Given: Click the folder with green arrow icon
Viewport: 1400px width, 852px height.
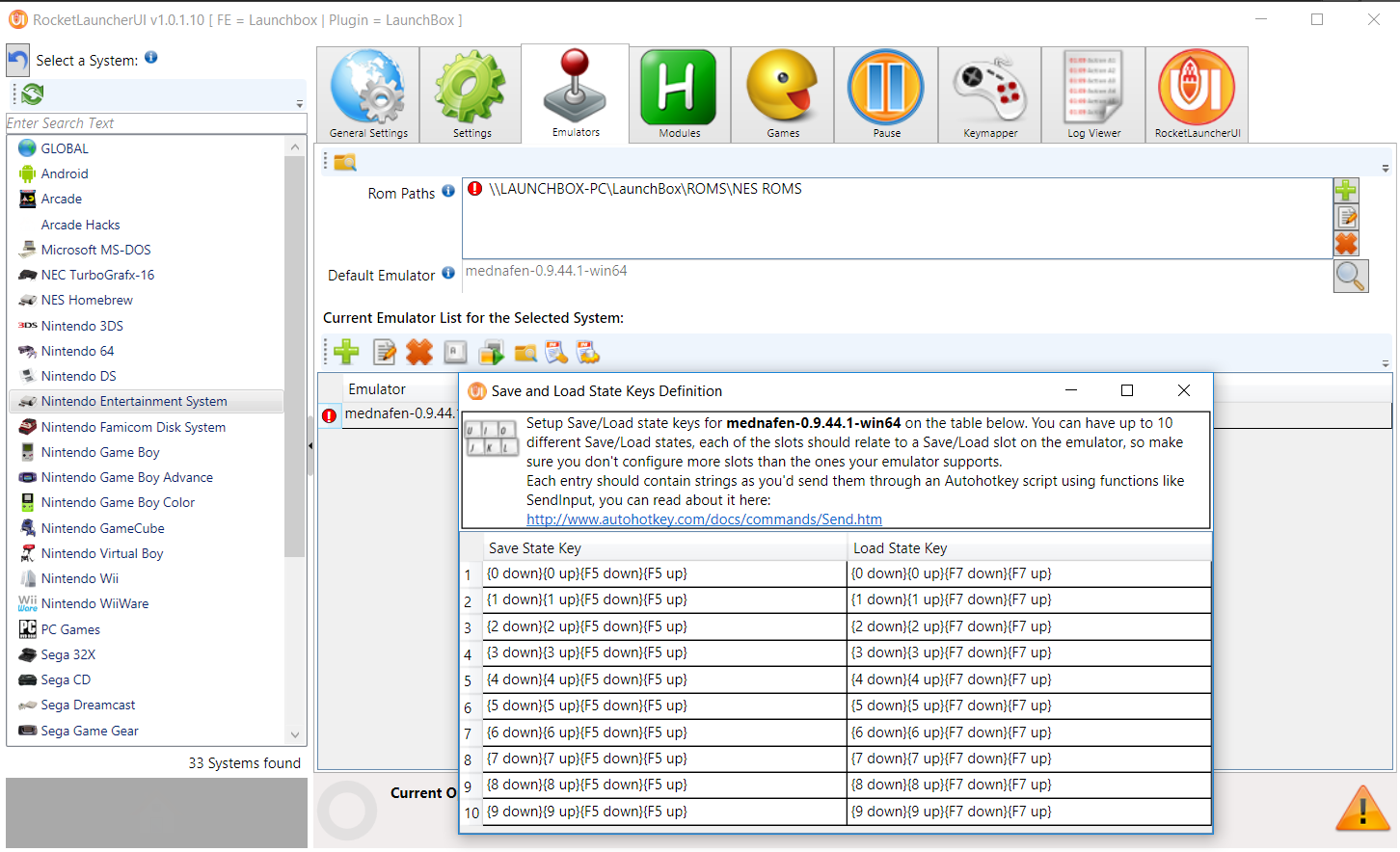Looking at the screenshot, I should point(491,352).
